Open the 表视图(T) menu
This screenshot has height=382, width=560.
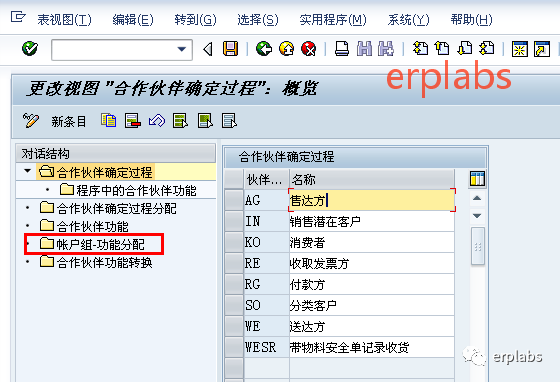(x=64, y=20)
